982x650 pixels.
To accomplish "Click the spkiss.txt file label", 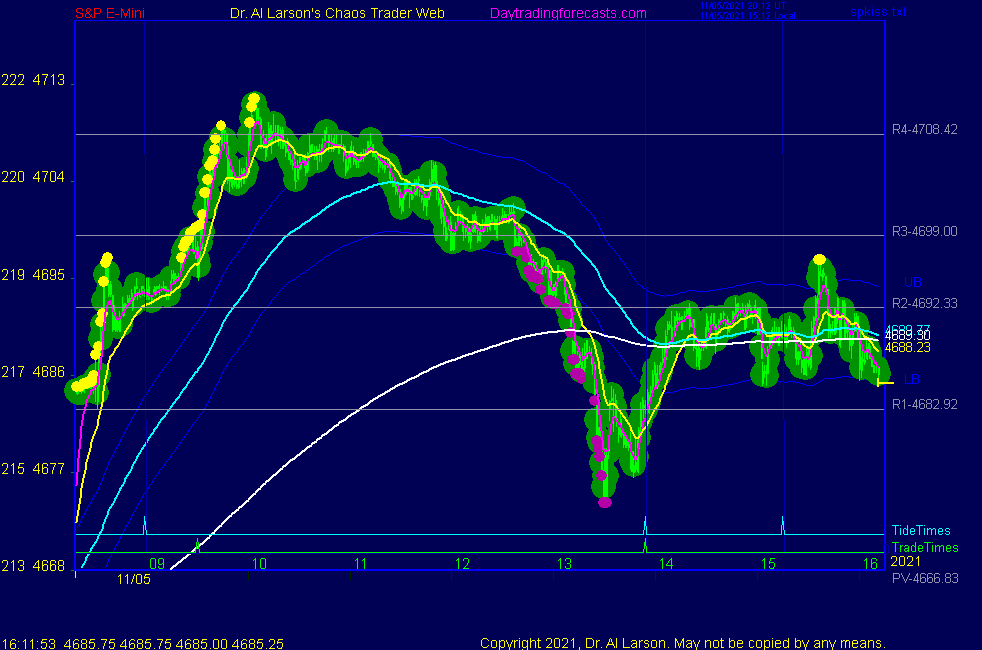I will (x=878, y=11).
